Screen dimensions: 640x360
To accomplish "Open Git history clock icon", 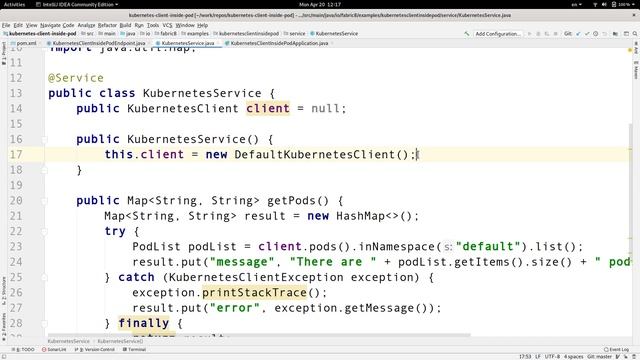I will pyautogui.click(x=596, y=33).
